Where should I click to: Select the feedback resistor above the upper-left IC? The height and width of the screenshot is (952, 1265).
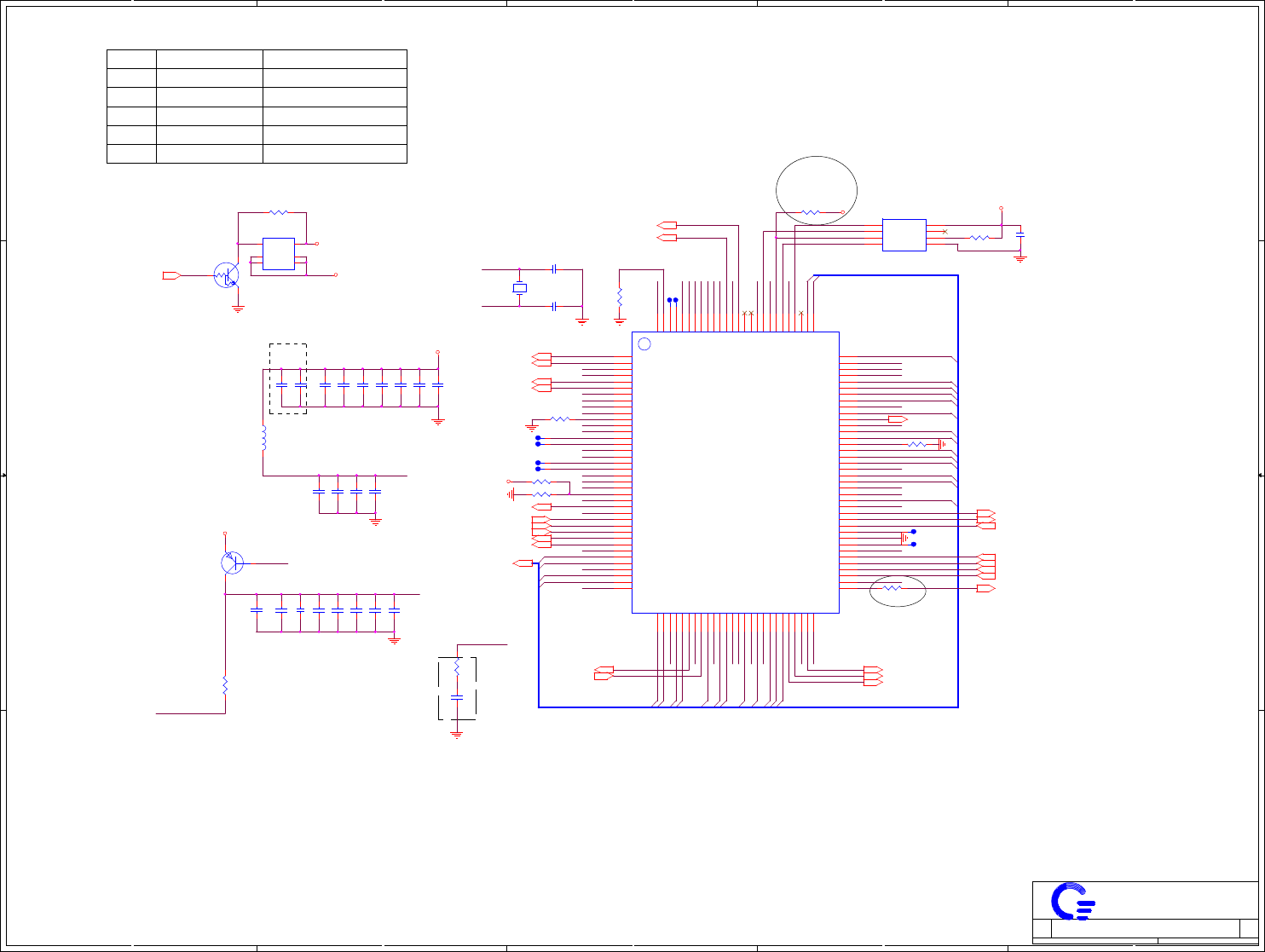[x=279, y=212]
